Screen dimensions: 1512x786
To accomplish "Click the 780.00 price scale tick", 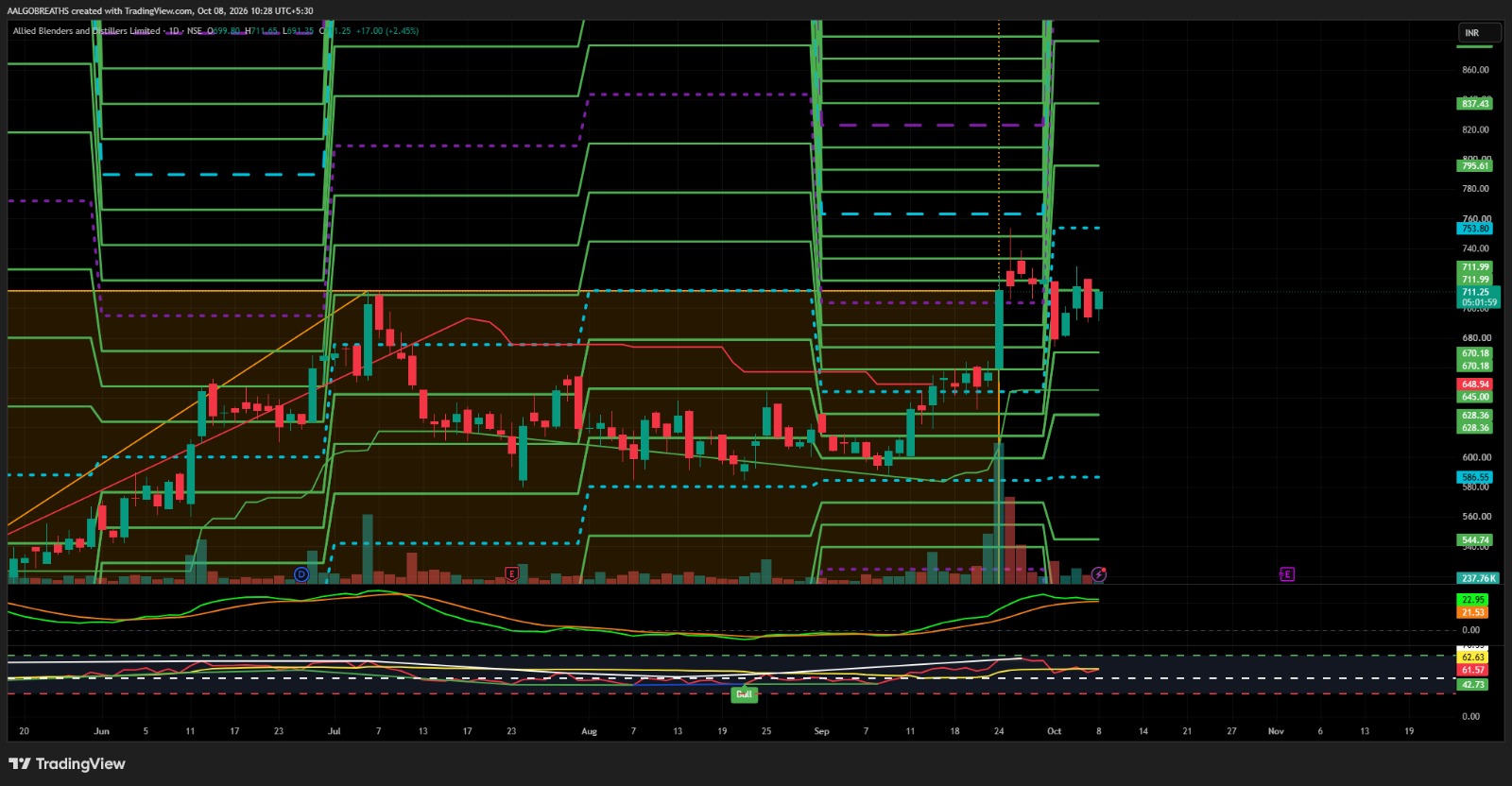I will (1475, 189).
